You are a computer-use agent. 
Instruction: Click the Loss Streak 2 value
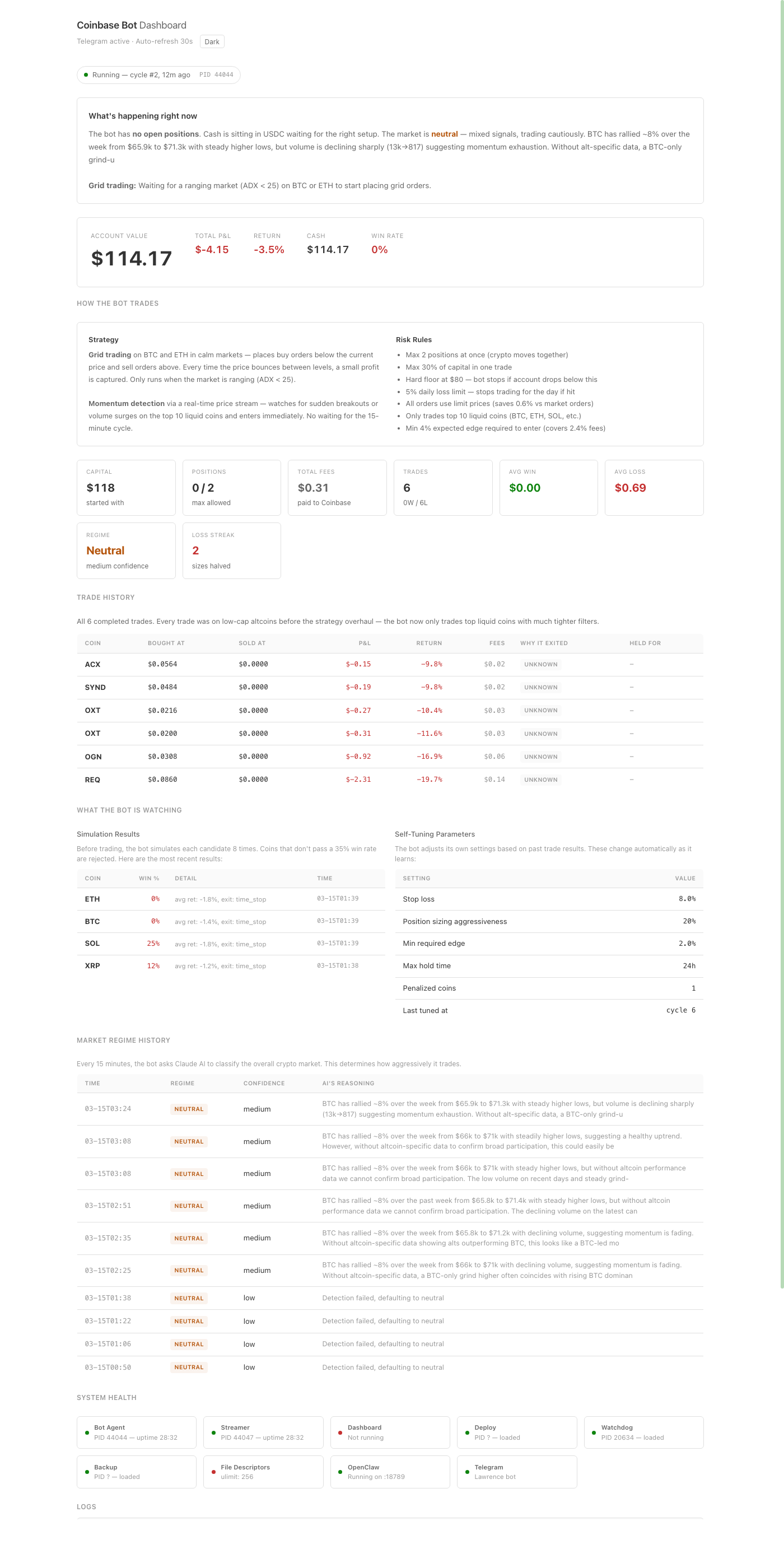coord(195,550)
